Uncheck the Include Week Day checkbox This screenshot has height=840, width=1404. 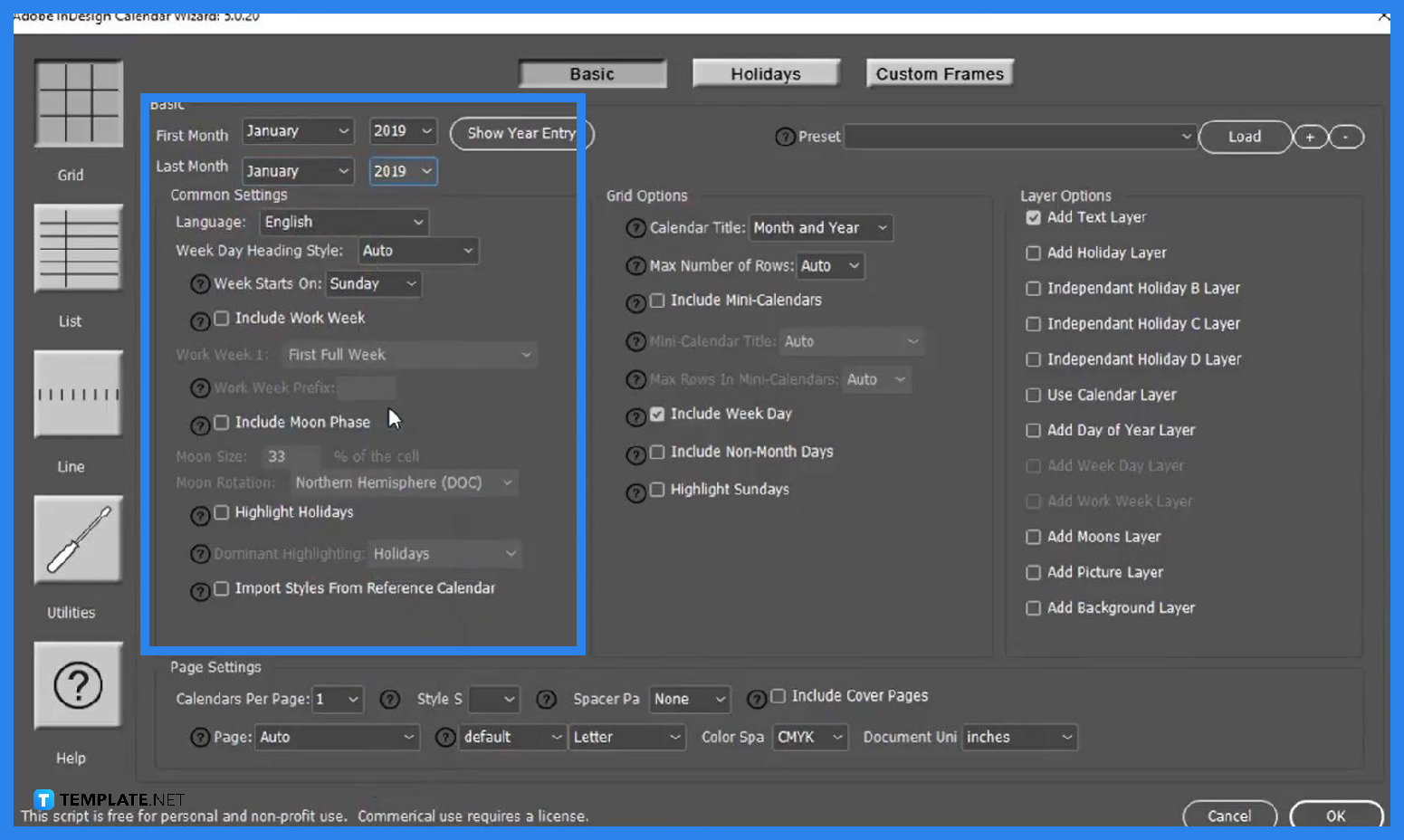coord(656,414)
